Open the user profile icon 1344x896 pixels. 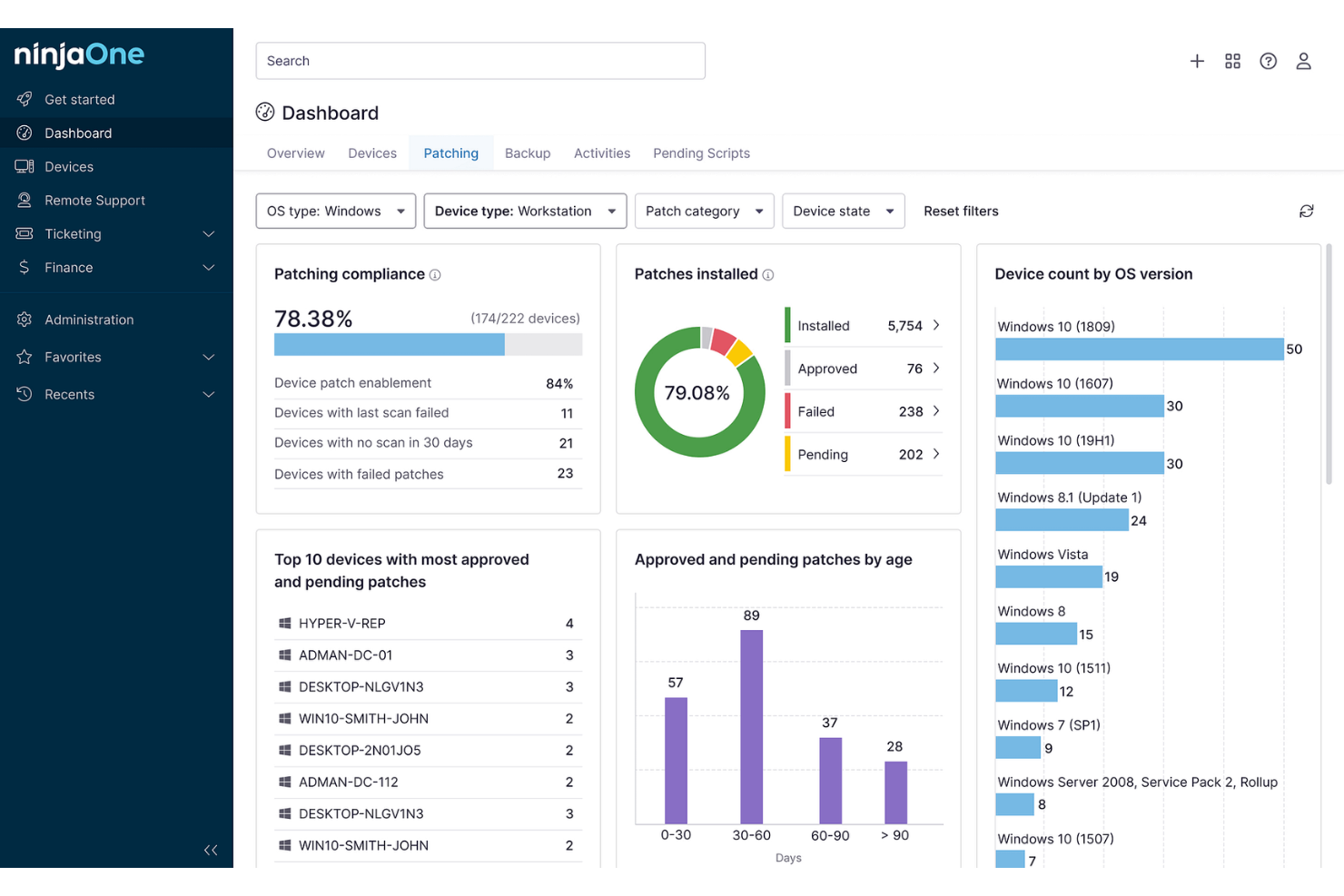(x=1304, y=61)
